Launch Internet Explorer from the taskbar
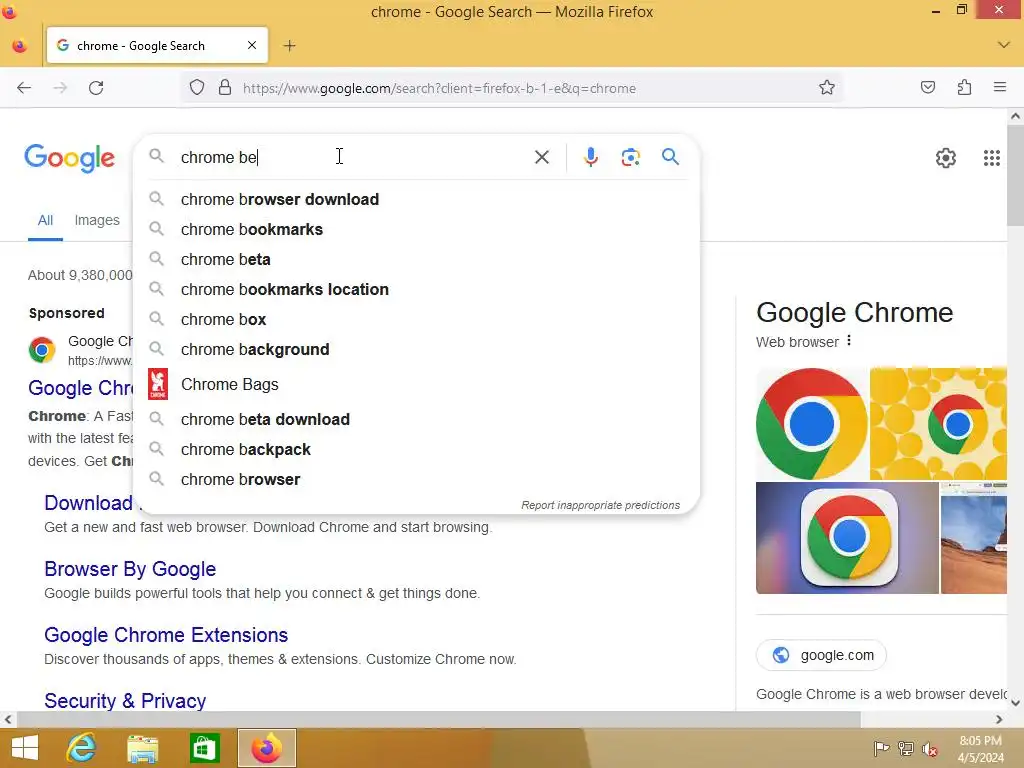The height and width of the screenshot is (768, 1024). (x=82, y=748)
